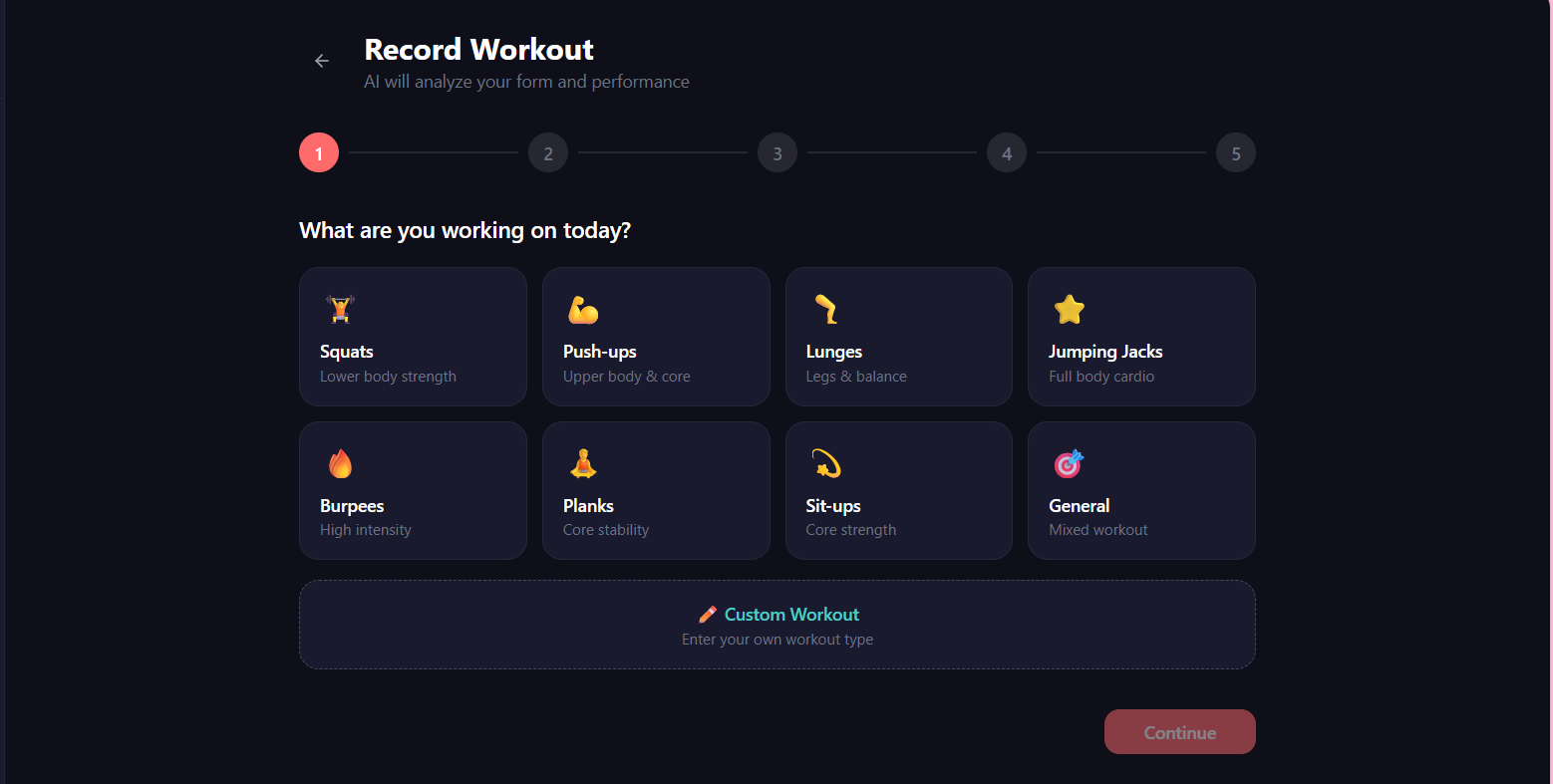This screenshot has width=1553, height=784.
Task: Click step 3 in the progress indicator
Action: (x=776, y=152)
